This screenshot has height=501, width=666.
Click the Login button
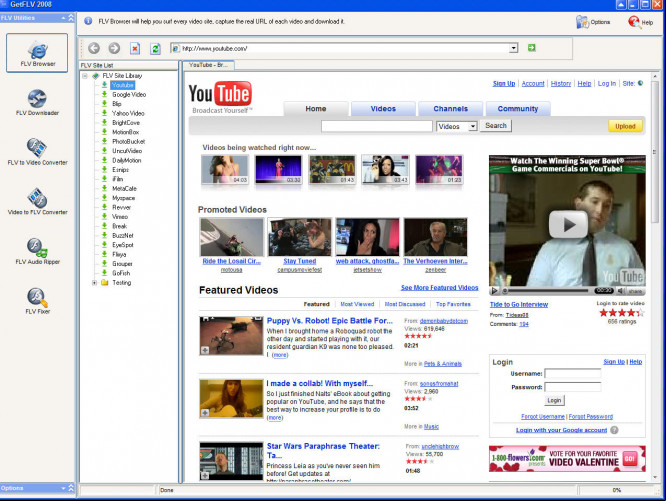point(554,400)
